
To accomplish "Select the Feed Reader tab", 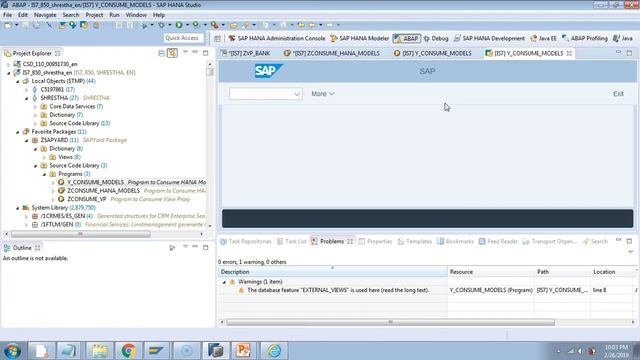I will point(498,242).
